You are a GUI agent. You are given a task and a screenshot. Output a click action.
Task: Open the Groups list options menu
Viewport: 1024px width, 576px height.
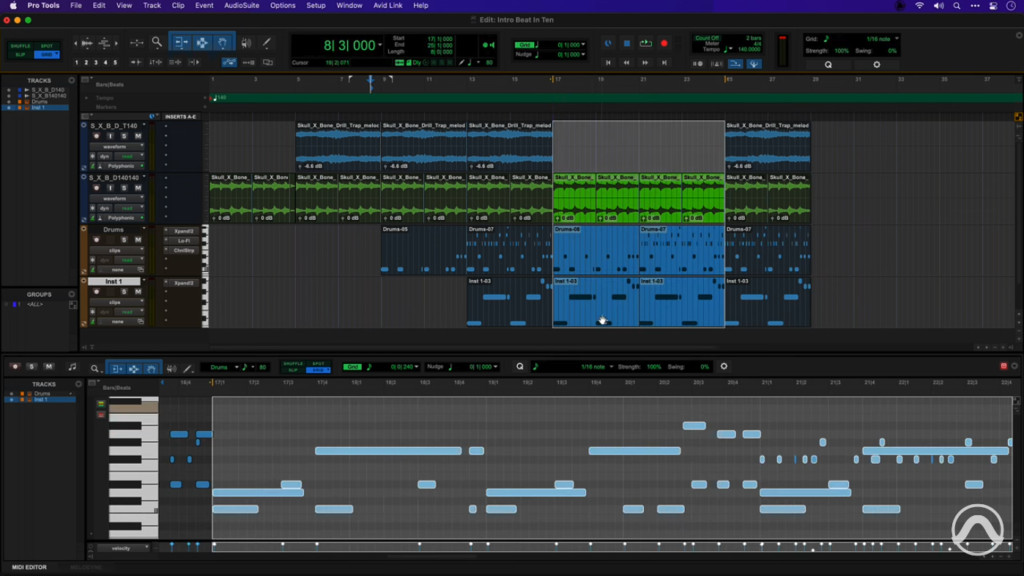[71, 295]
